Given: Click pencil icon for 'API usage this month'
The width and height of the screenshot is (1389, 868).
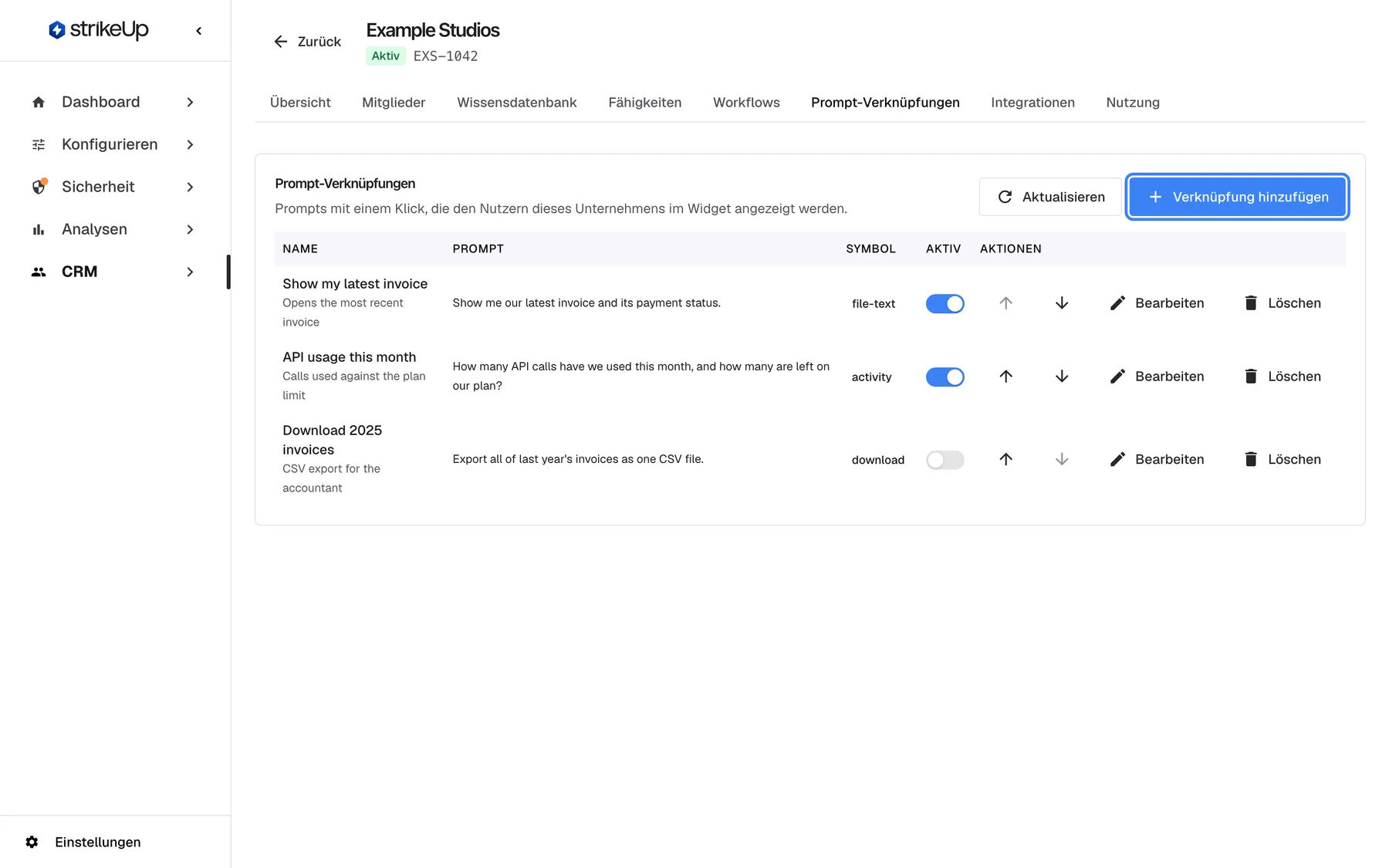Looking at the screenshot, I should [1117, 377].
